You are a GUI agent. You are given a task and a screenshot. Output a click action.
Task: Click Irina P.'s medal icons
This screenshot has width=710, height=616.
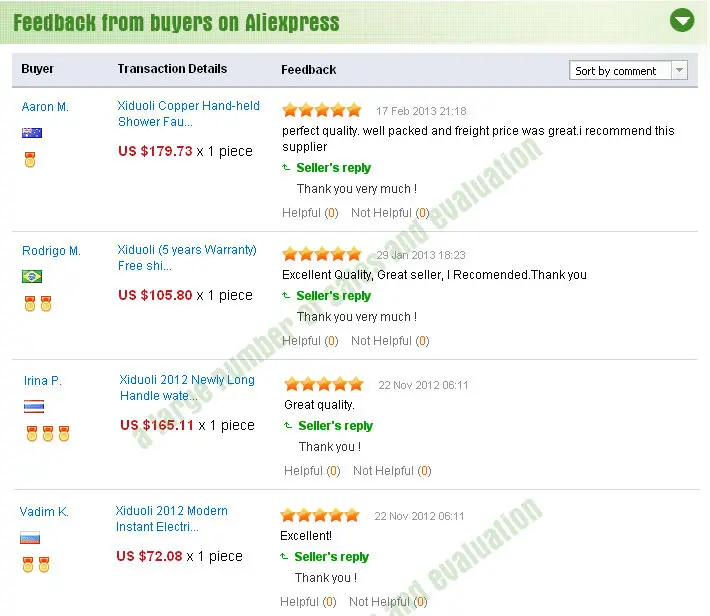pyautogui.click(x=48, y=433)
